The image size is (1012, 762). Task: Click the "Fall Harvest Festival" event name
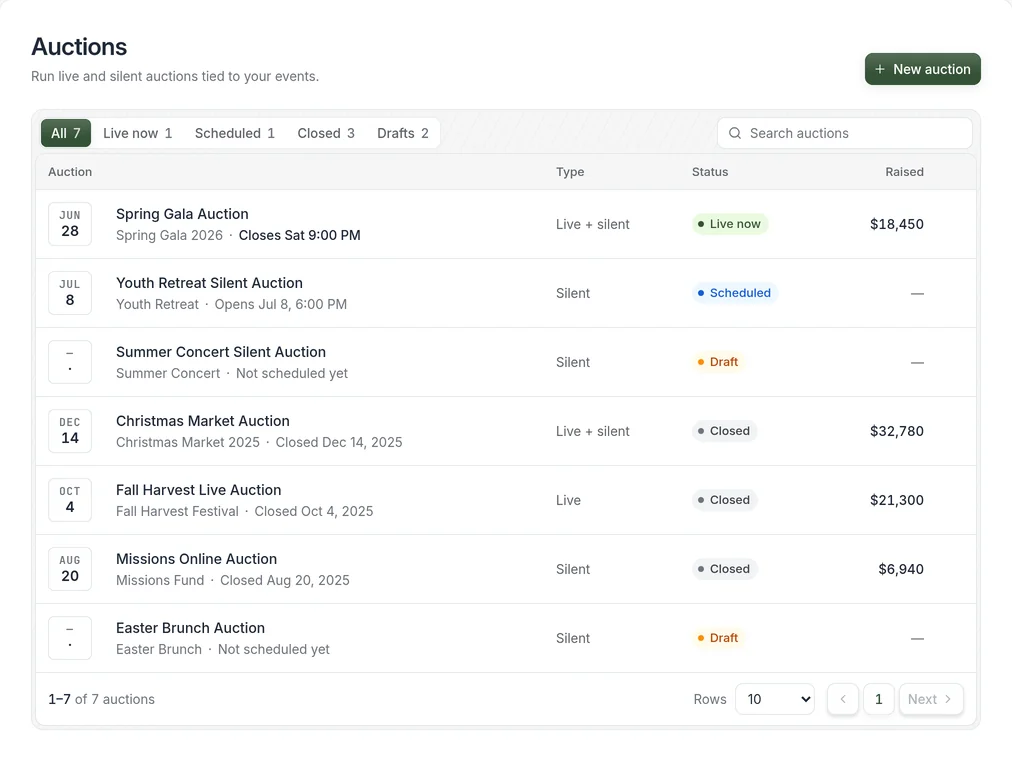coord(177,512)
